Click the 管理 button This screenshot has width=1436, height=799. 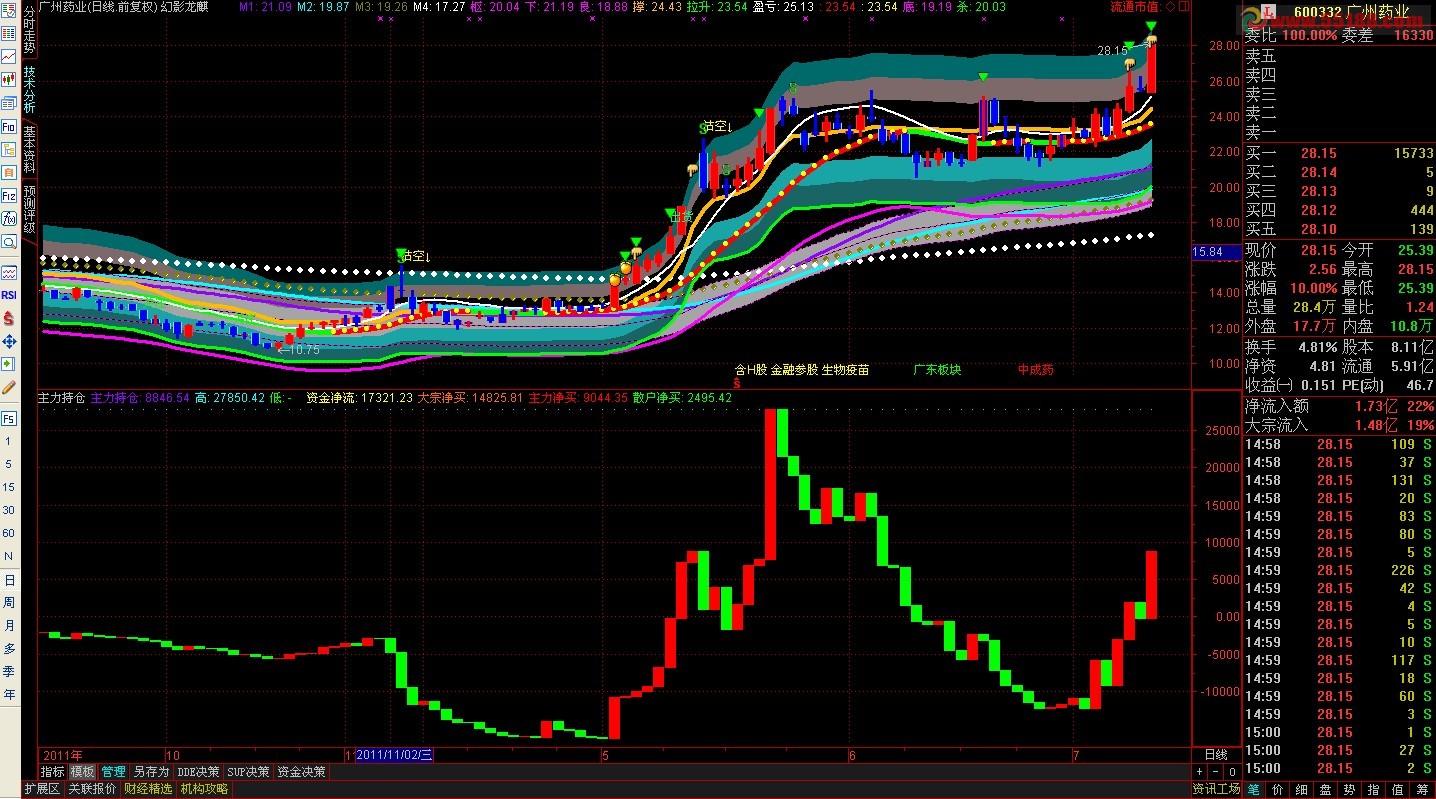pos(113,772)
